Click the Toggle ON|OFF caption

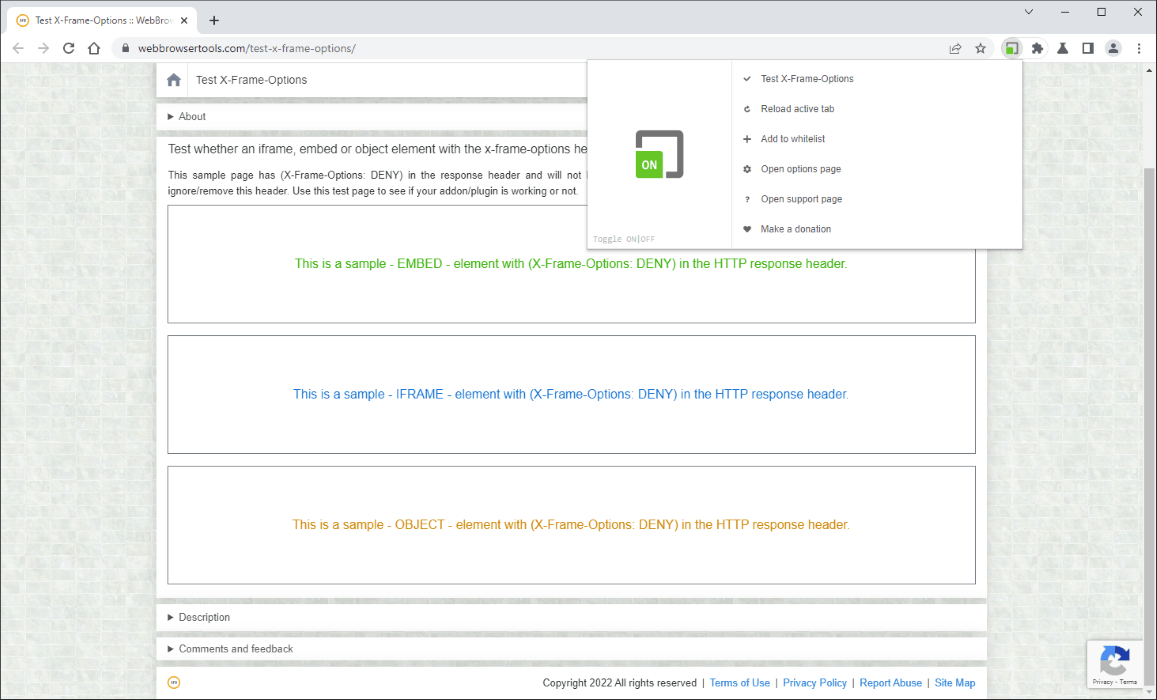pyautogui.click(x=624, y=239)
